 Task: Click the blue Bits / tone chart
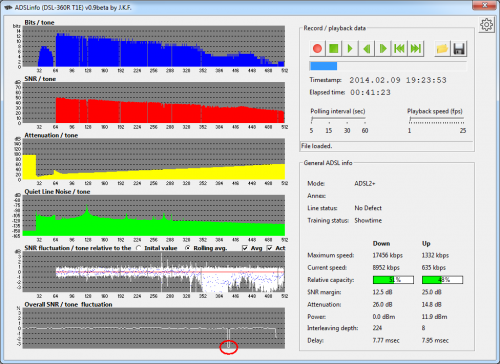[154, 46]
